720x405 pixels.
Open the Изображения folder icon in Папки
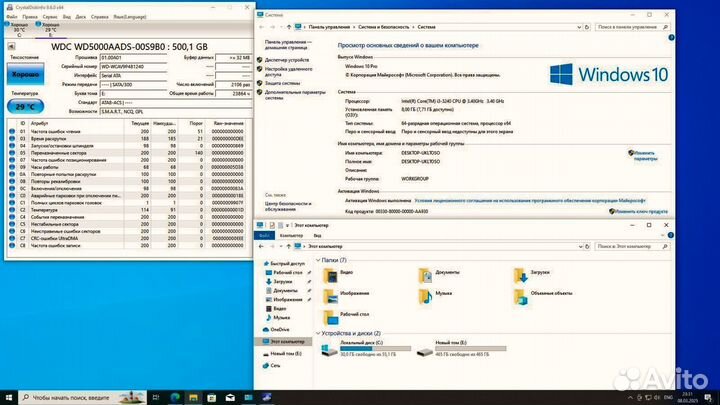pyautogui.click(x=330, y=296)
